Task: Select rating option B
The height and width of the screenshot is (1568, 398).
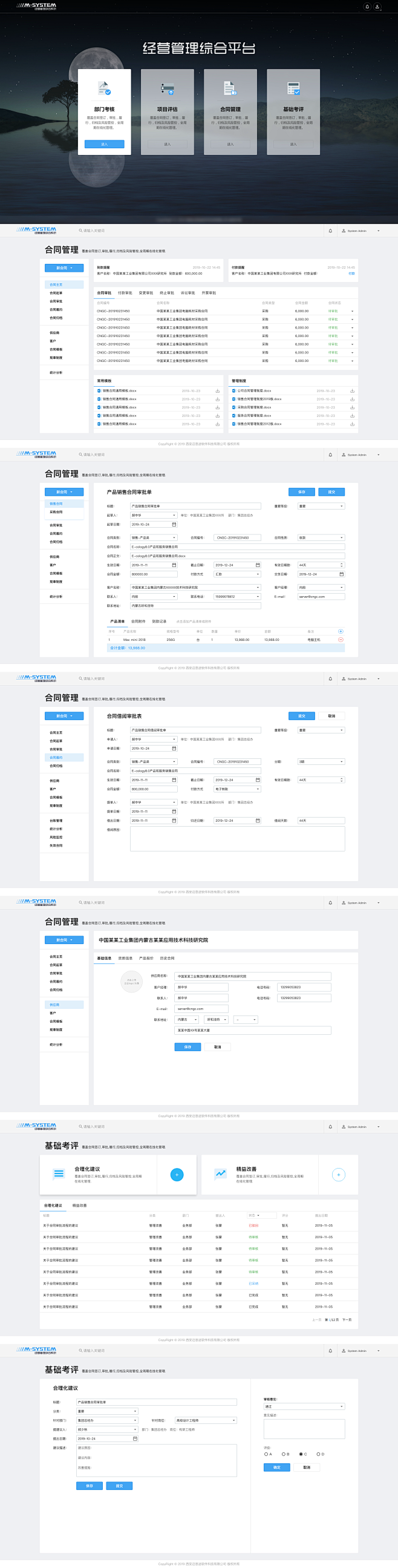Action: pyautogui.click(x=284, y=1454)
